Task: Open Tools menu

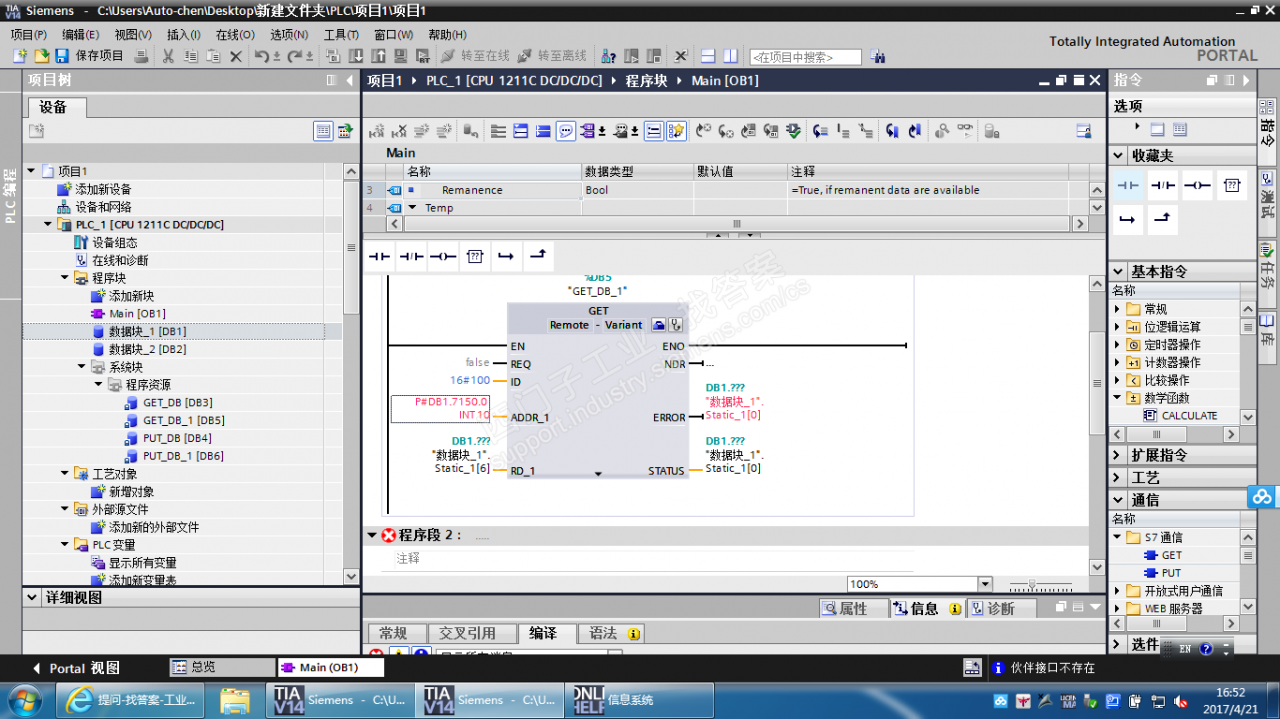Action: point(341,34)
